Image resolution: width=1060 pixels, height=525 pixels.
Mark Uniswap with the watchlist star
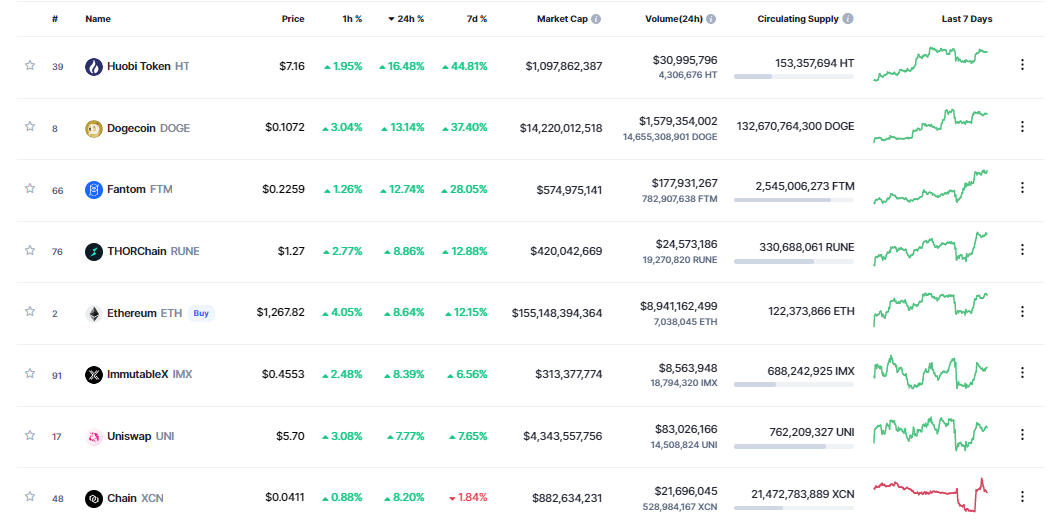[x=30, y=434]
